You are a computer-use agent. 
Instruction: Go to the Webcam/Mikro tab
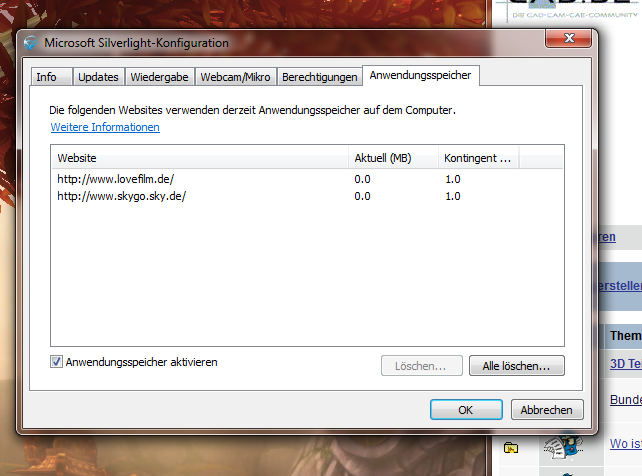pyautogui.click(x=235, y=77)
